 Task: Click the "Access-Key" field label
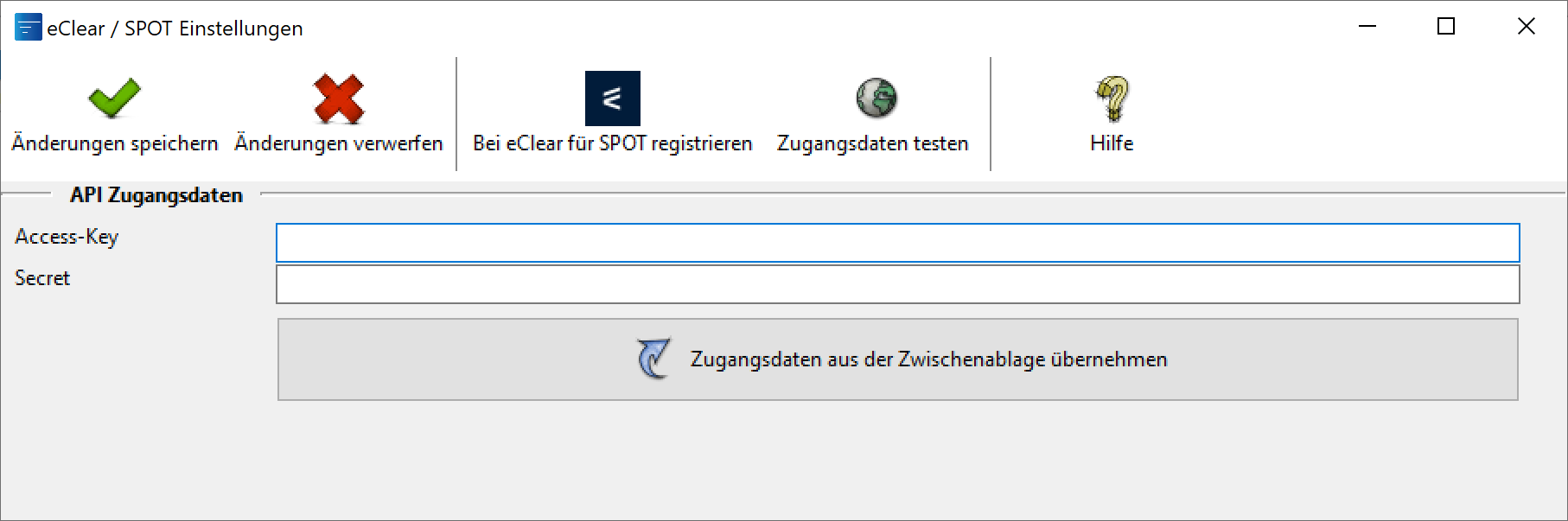(67, 237)
